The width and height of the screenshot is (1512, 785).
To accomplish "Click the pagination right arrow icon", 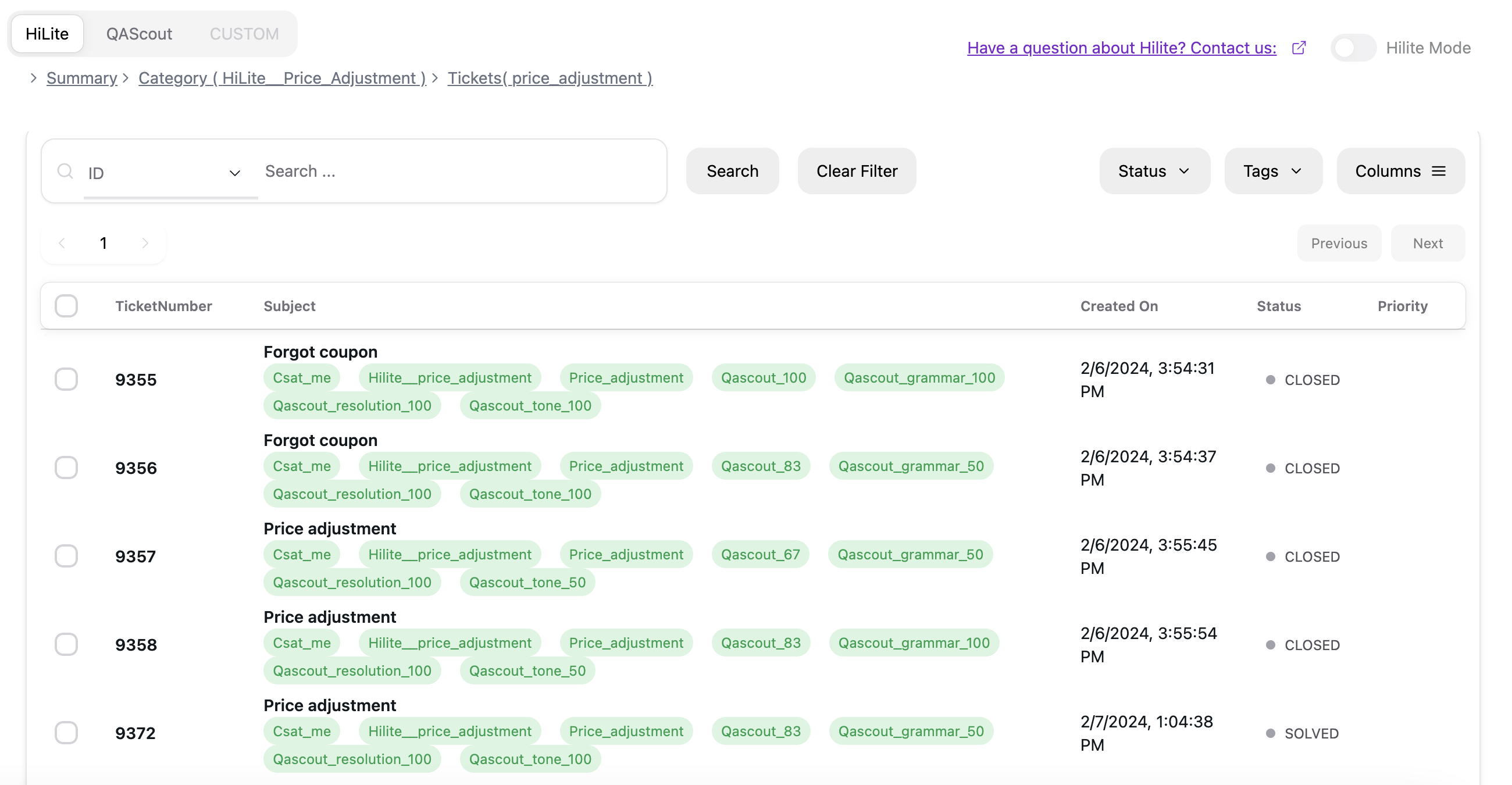I will 145,243.
